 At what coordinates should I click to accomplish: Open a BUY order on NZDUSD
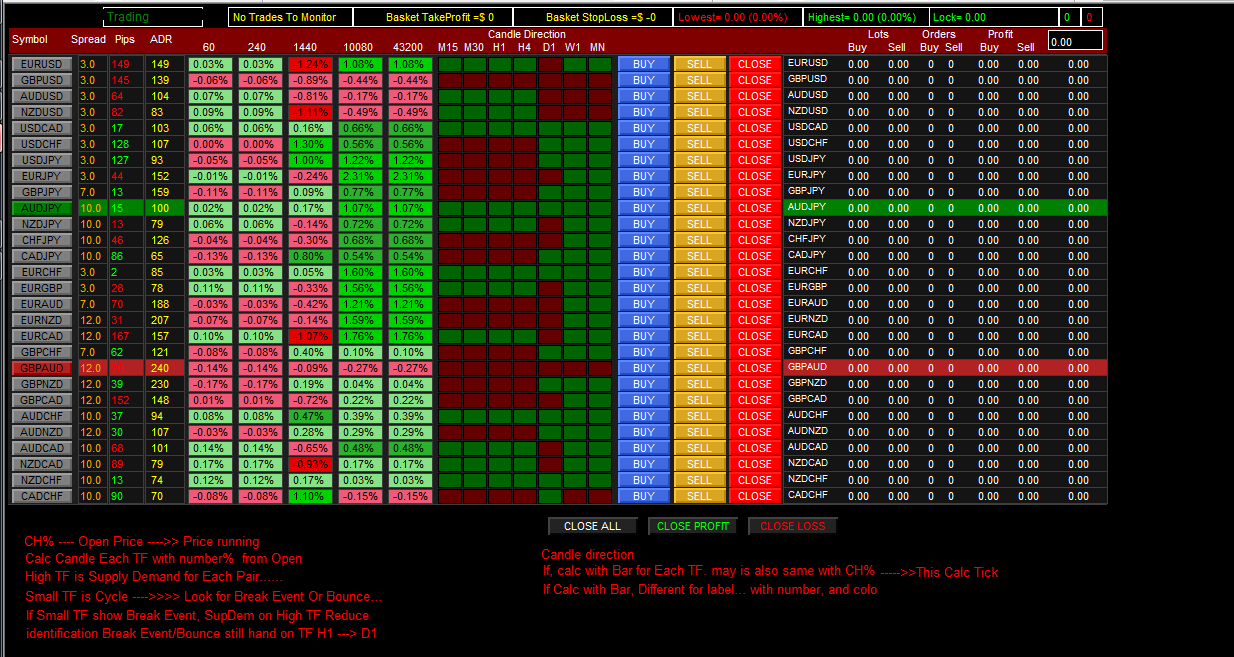(x=644, y=112)
